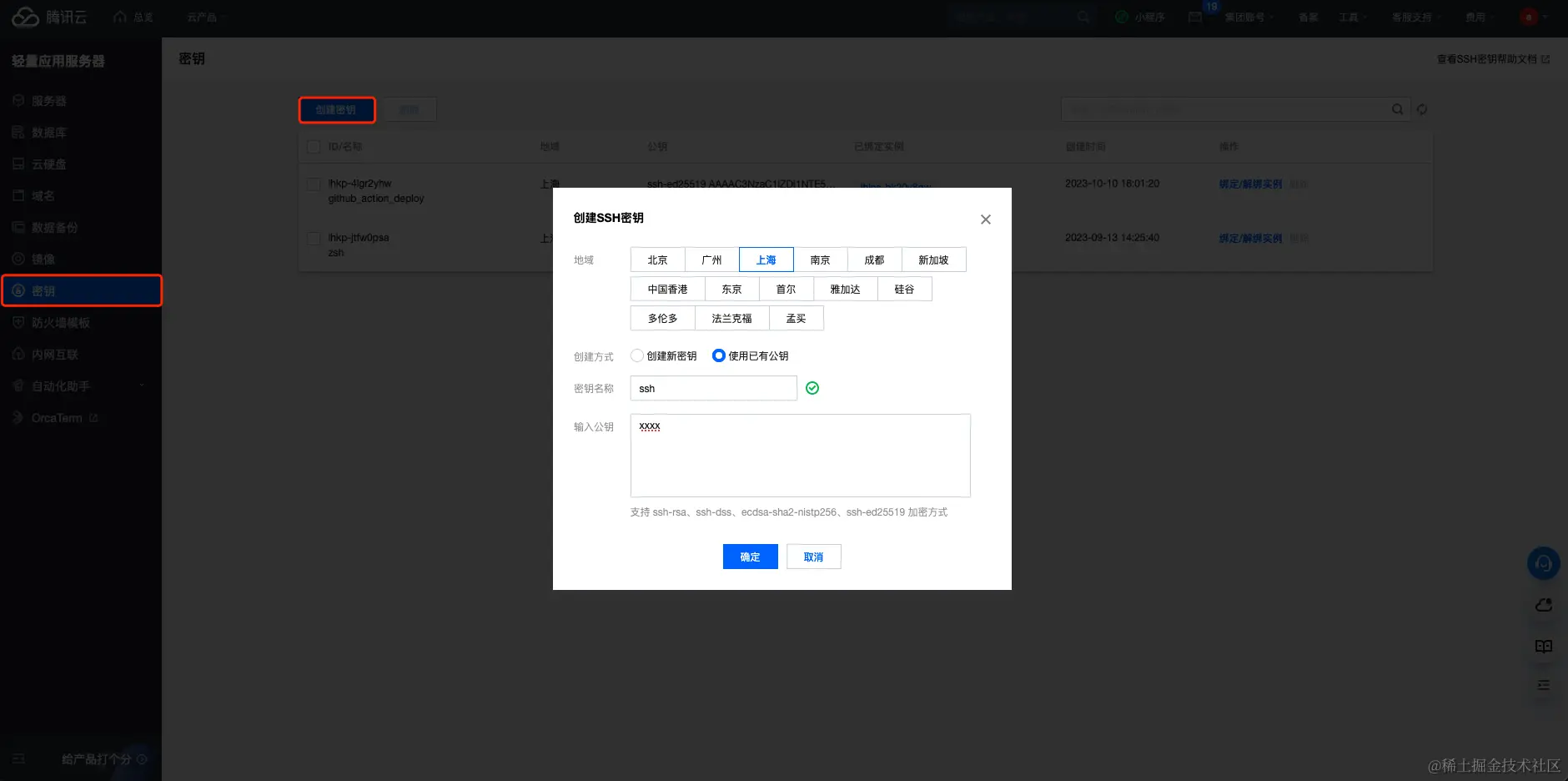Collapse the sidebar using bottom-left icon
1568x781 pixels.
click(x=19, y=759)
